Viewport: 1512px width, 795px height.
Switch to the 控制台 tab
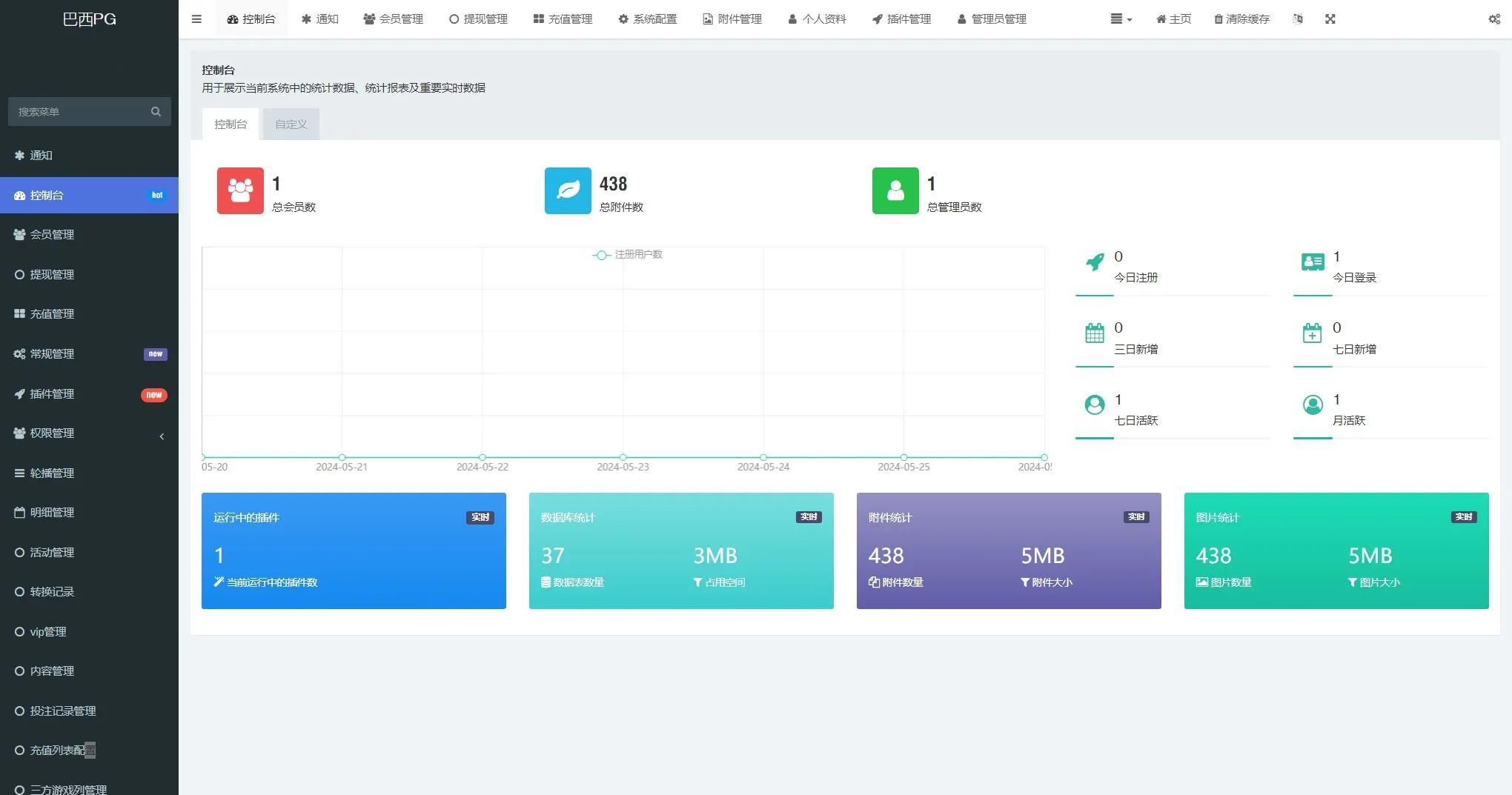click(231, 124)
